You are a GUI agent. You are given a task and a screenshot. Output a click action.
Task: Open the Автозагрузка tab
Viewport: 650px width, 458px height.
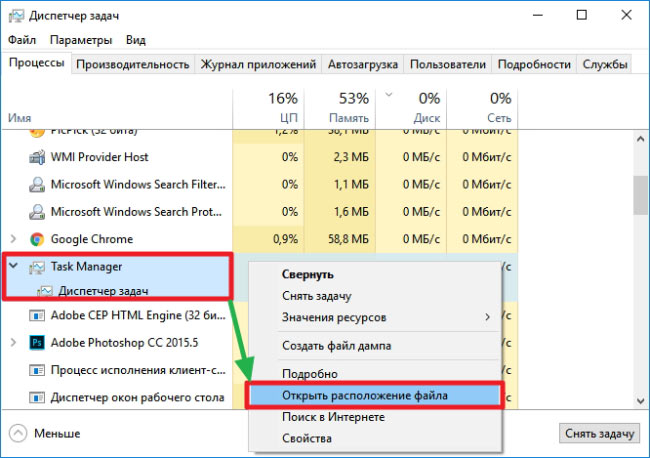coord(363,64)
